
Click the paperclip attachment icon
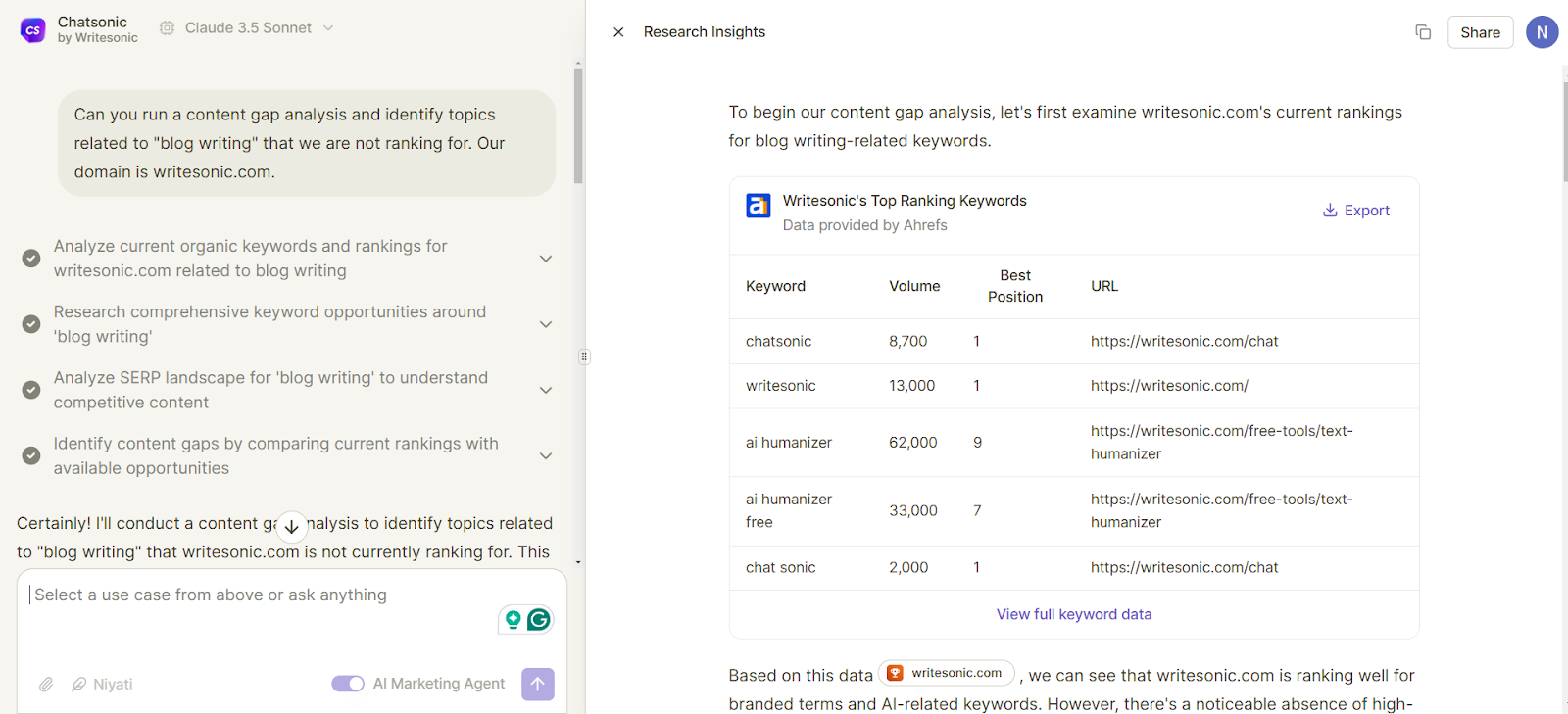click(x=46, y=685)
